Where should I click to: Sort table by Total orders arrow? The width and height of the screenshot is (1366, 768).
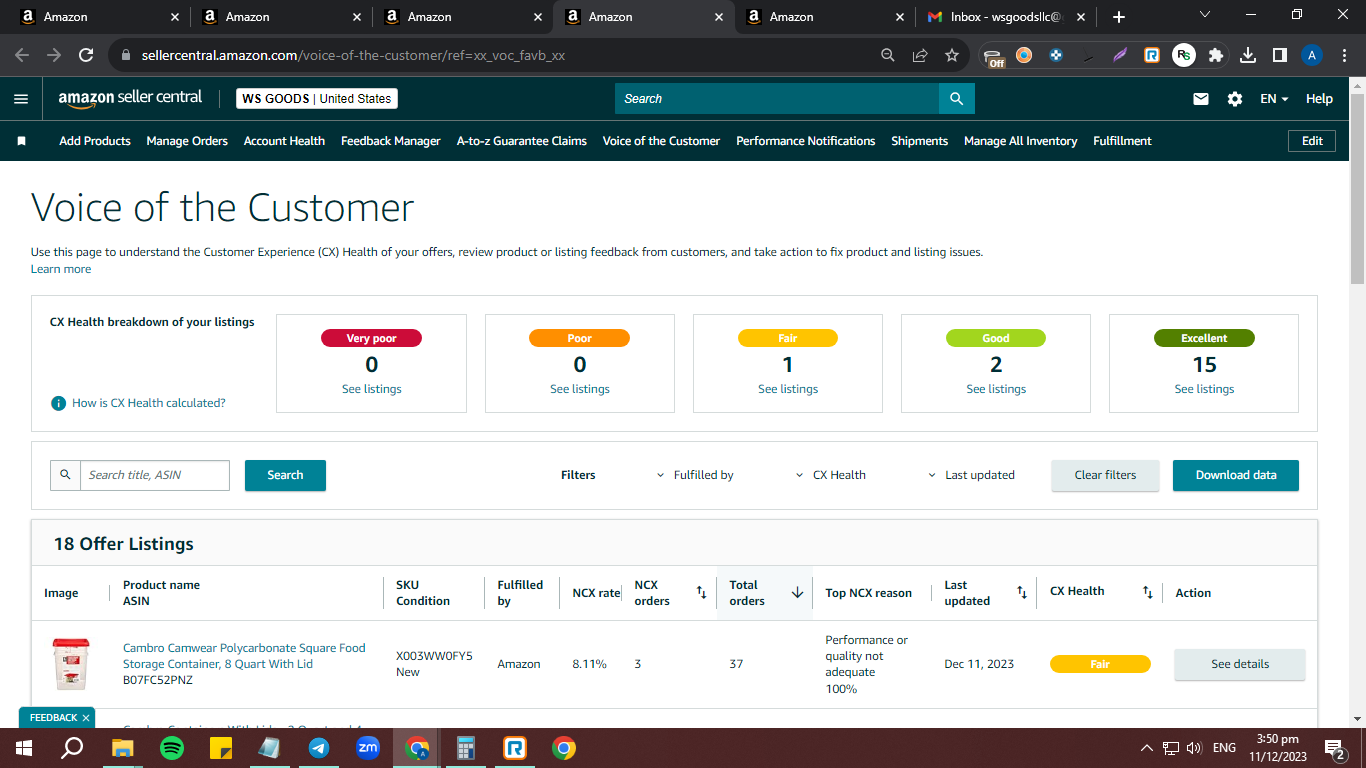tap(797, 593)
